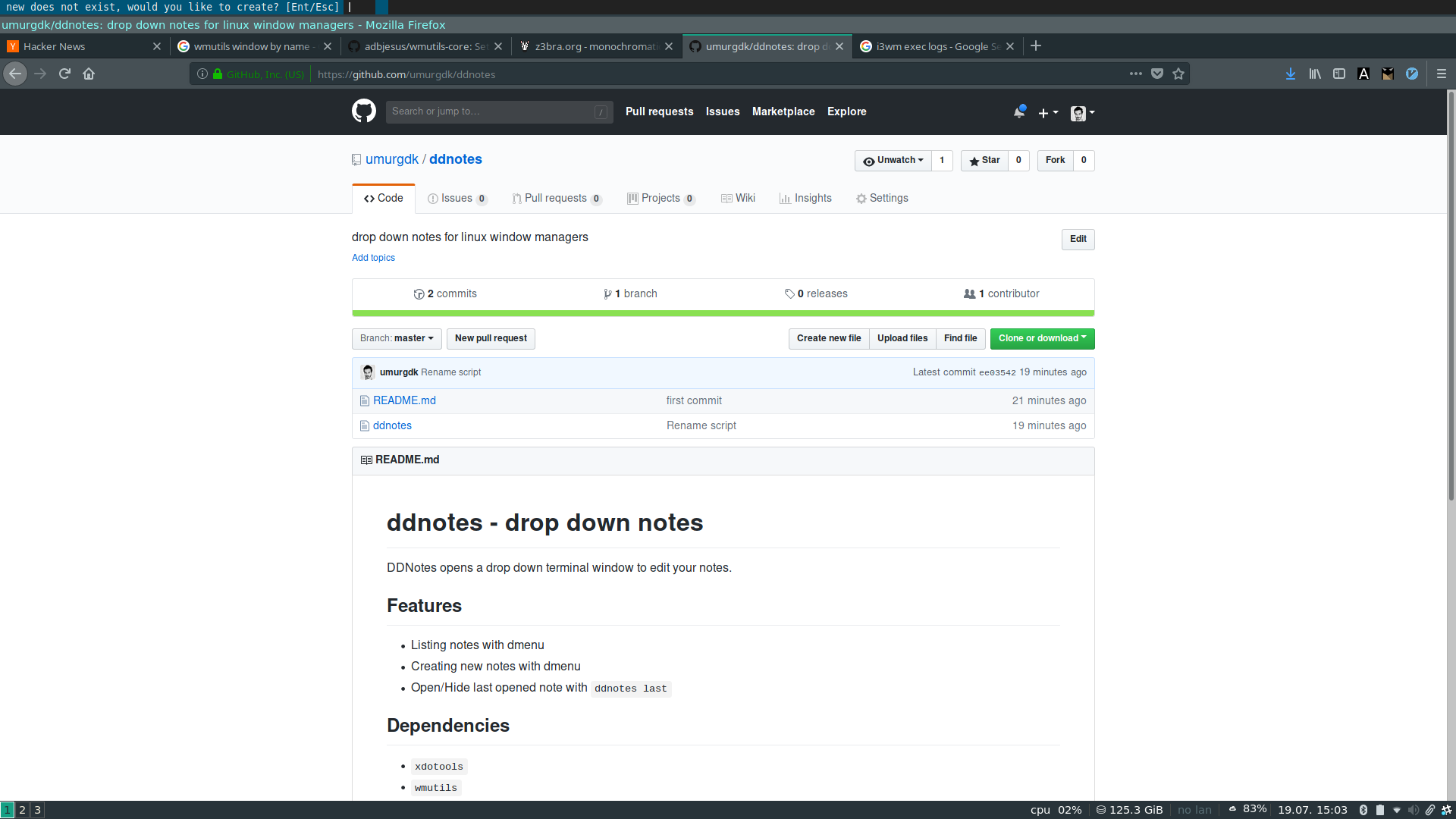The height and width of the screenshot is (819, 1456).
Task: Open Firefox hamburger menu
Action: (1442, 74)
